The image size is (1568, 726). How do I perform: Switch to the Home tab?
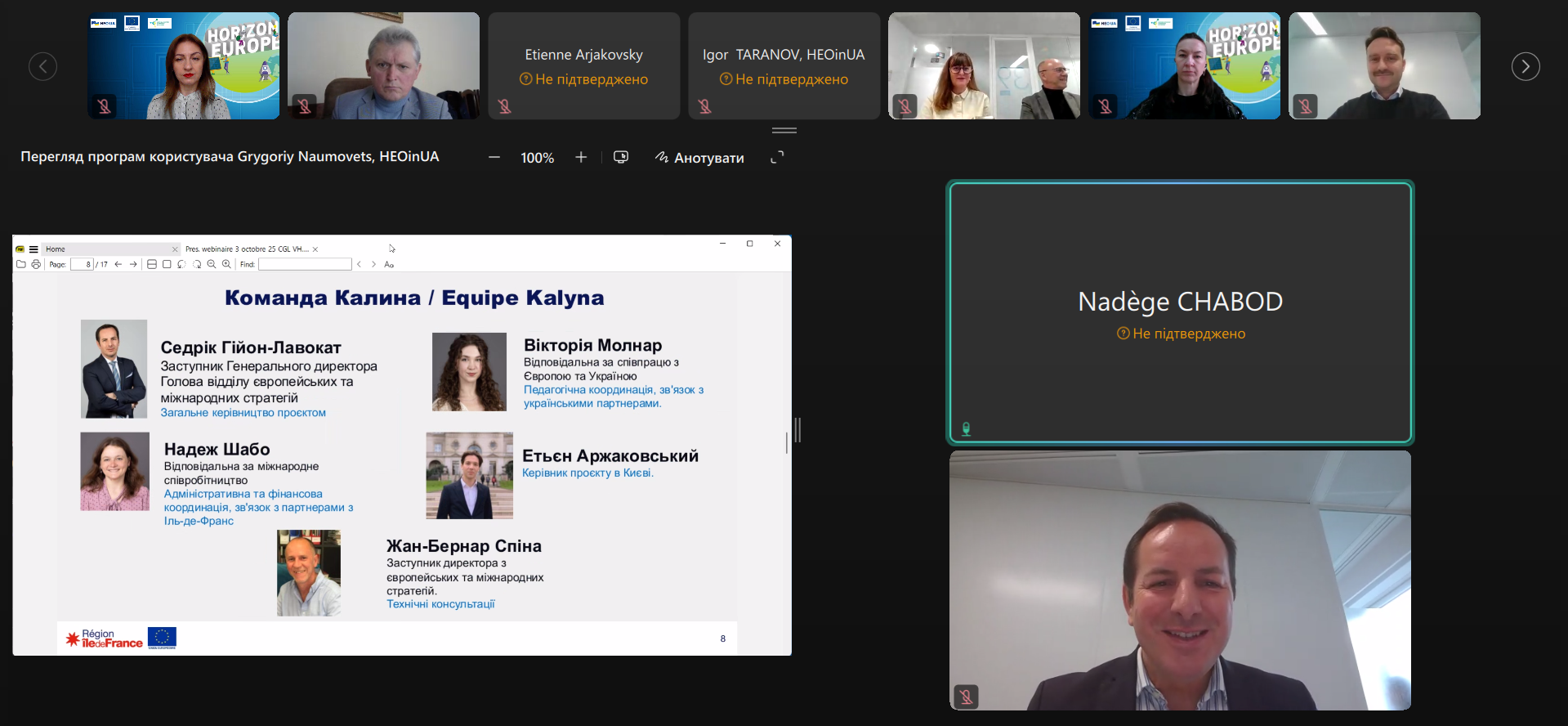tap(56, 249)
